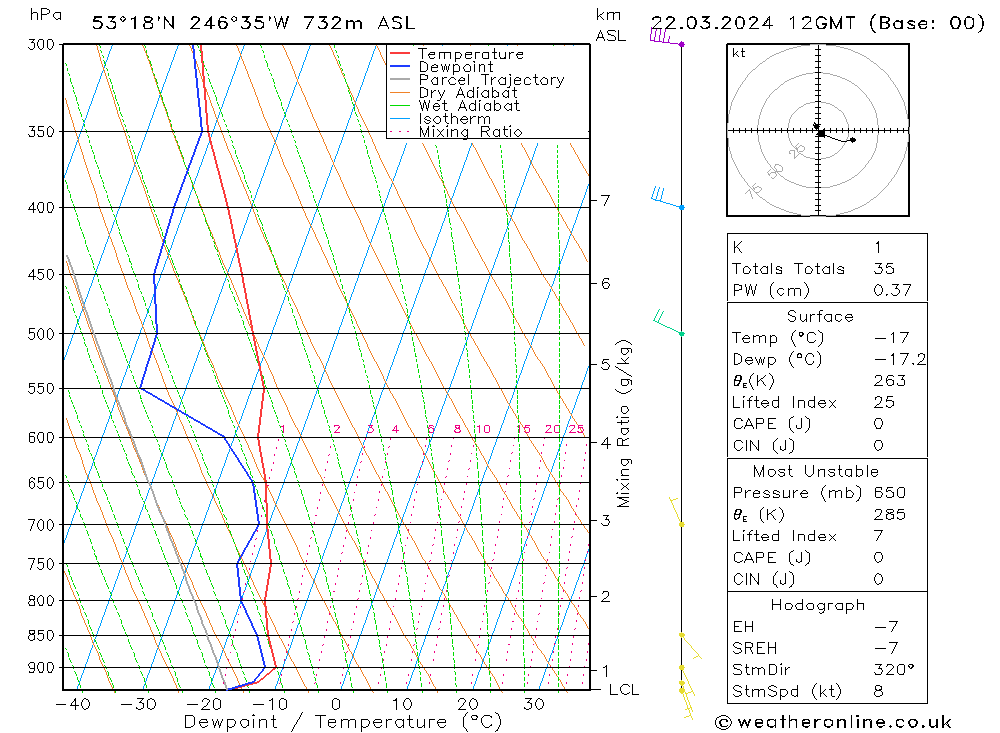Click the Isotherm legend entry
Viewport: 1000px width, 733px height.
coord(440,119)
